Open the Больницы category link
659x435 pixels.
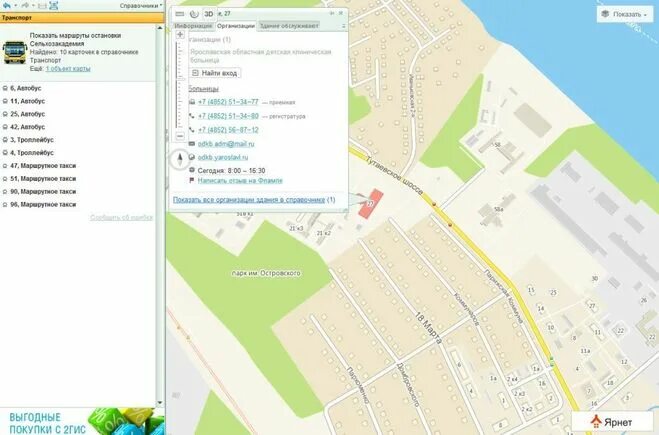click(x=203, y=89)
